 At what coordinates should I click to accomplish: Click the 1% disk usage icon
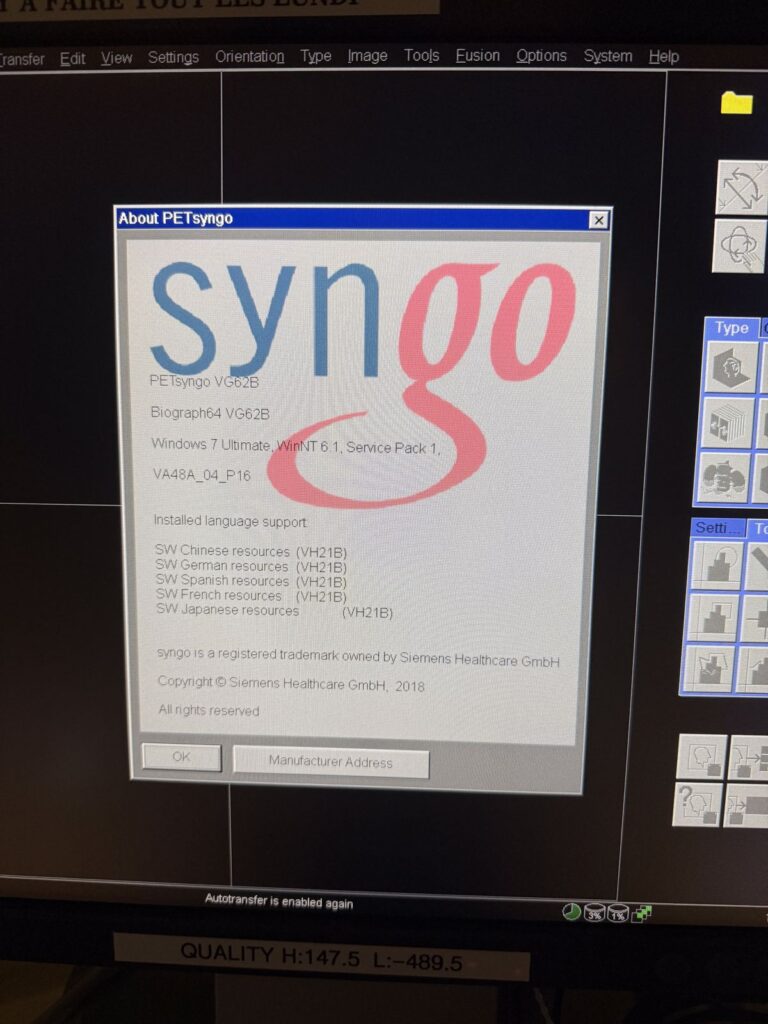pos(617,914)
